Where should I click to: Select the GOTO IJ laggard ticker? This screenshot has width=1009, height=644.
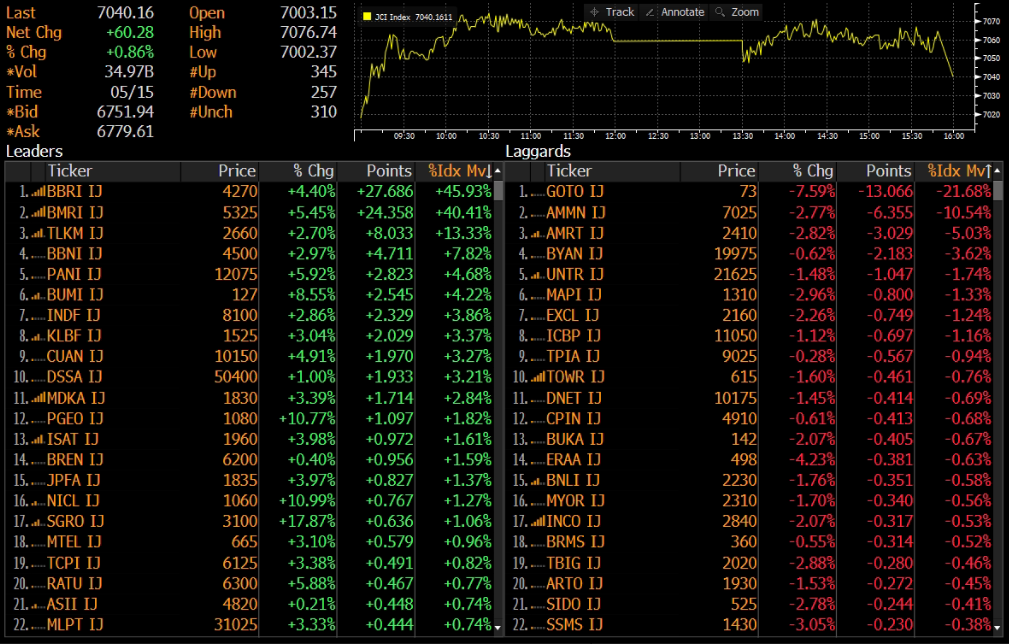click(575, 192)
